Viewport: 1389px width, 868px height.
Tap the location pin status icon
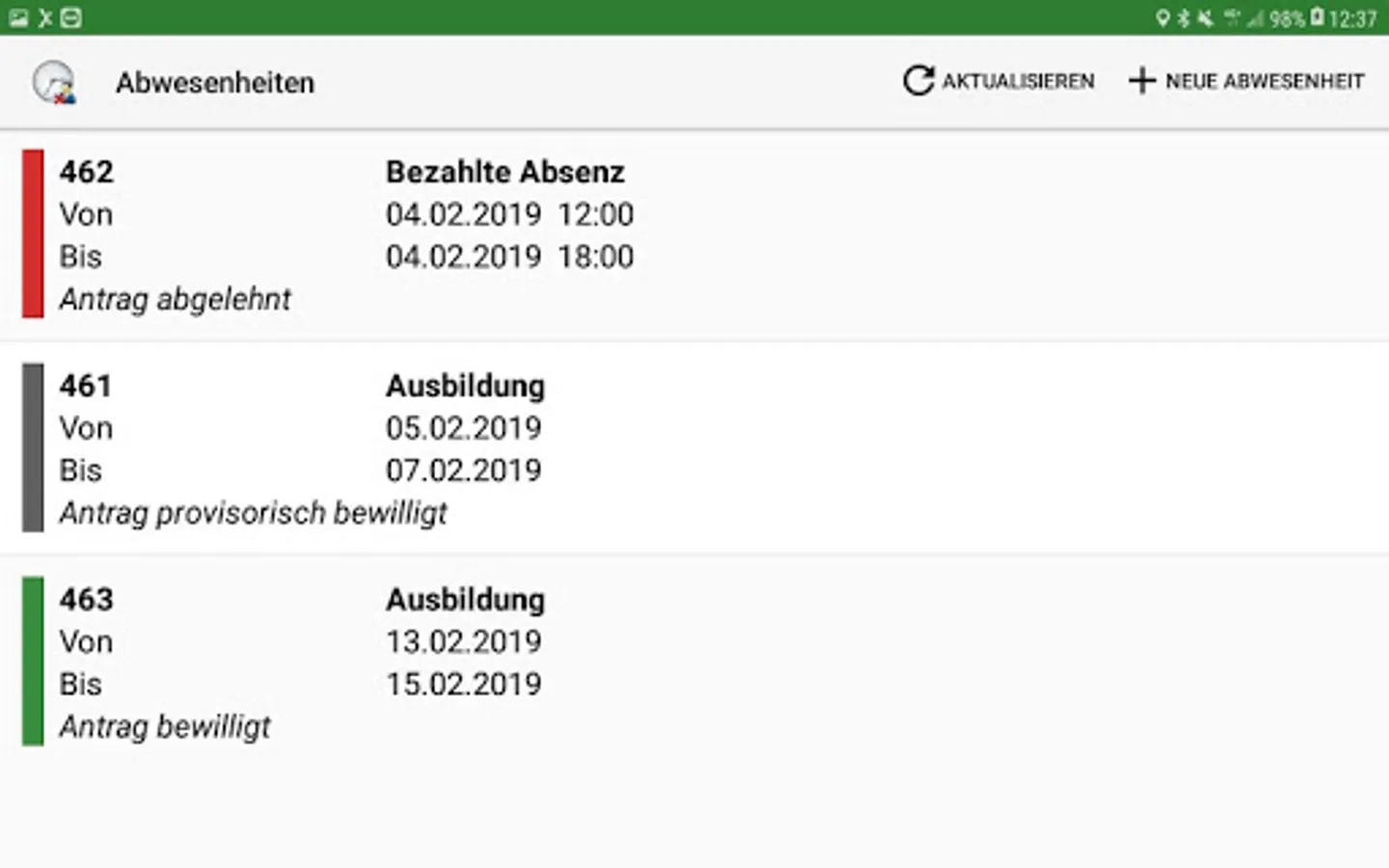pos(1163,17)
